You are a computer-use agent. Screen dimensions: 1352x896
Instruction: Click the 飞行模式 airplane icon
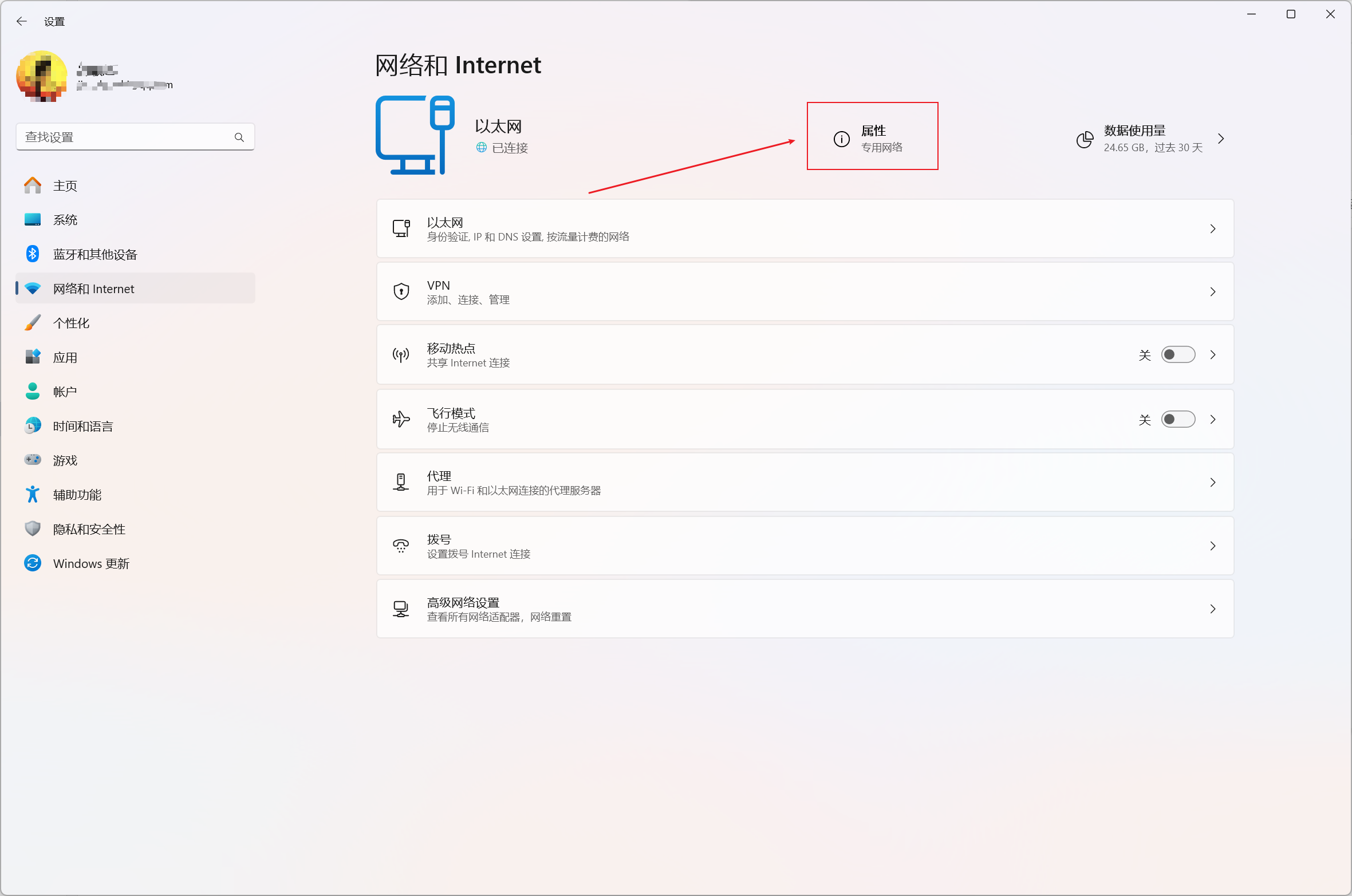[x=401, y=419]
